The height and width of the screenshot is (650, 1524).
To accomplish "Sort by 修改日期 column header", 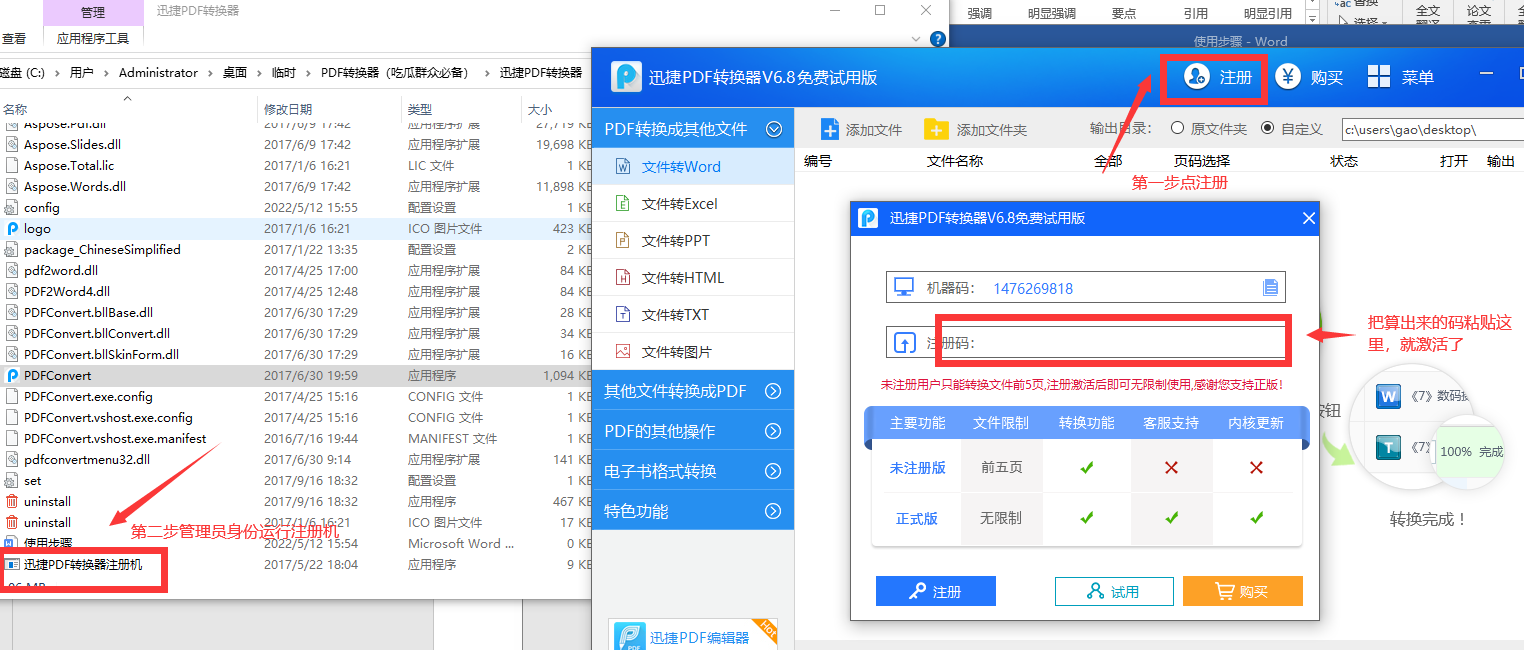I will click(x=288, y=109).
